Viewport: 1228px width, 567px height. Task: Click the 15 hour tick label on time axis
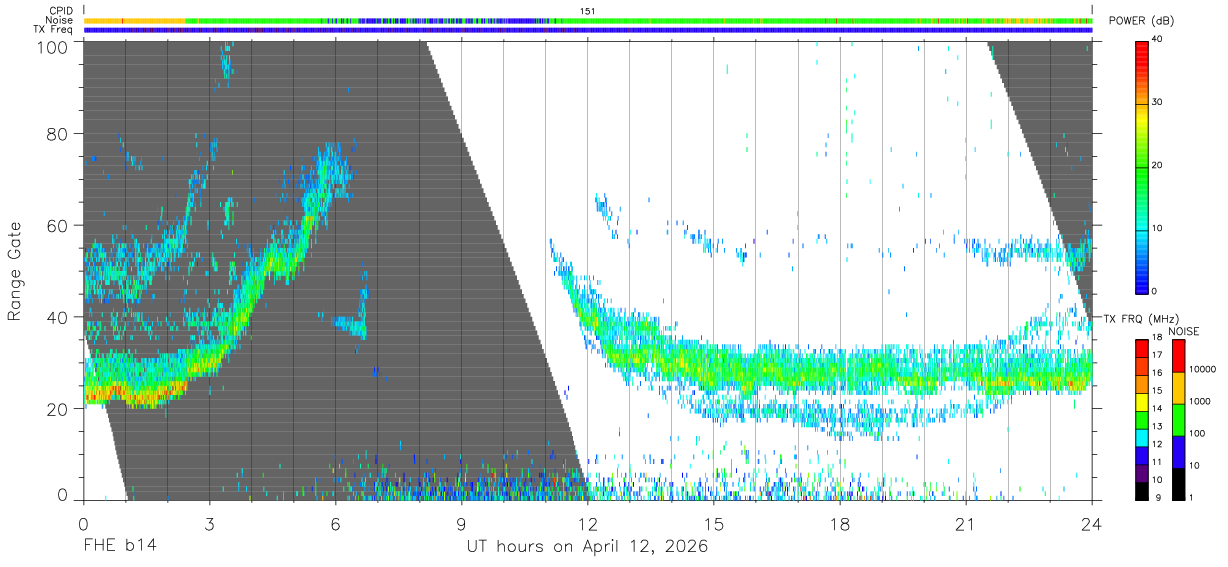pos(713,523)
